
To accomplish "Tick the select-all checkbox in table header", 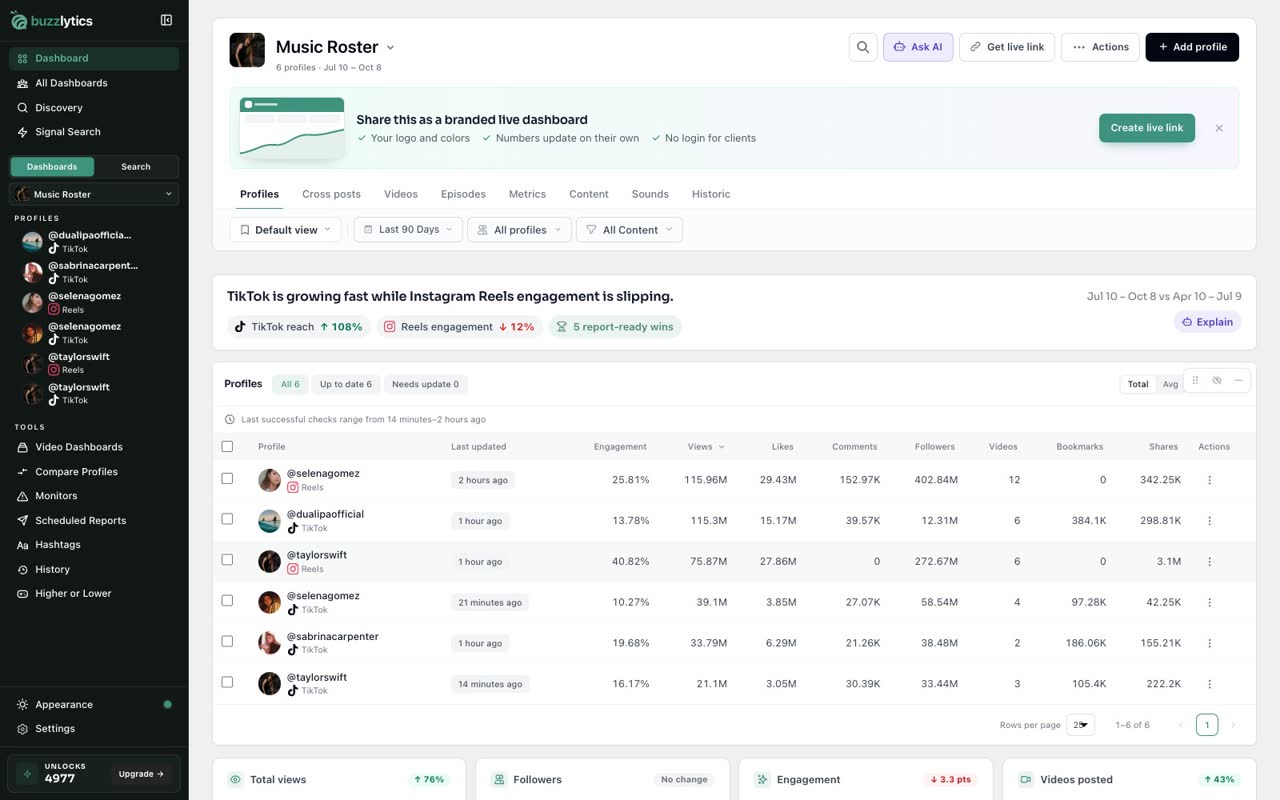I will click(227, 447).
